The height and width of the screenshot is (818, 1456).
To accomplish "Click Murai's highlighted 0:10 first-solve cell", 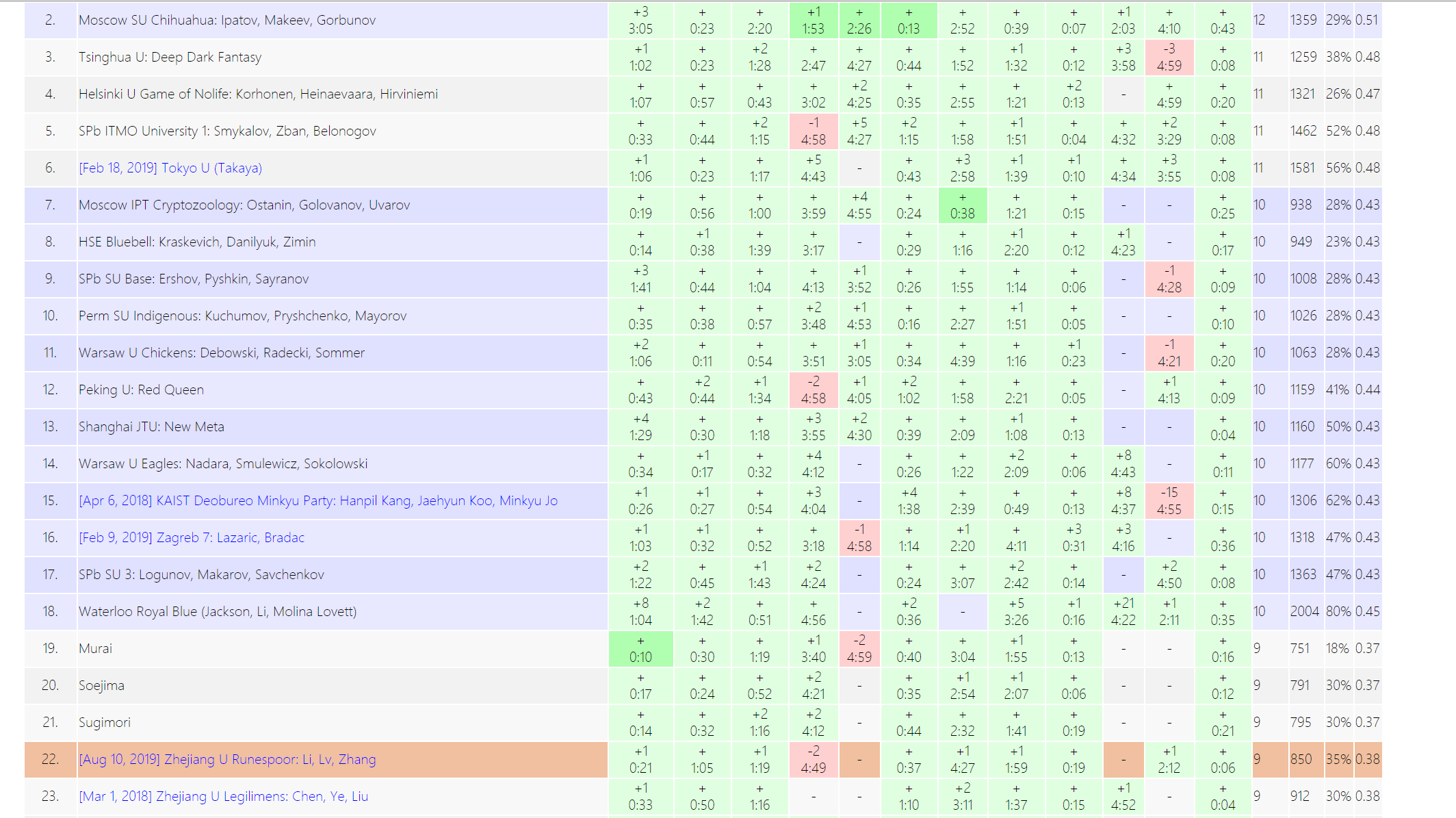I will (640, 648).
